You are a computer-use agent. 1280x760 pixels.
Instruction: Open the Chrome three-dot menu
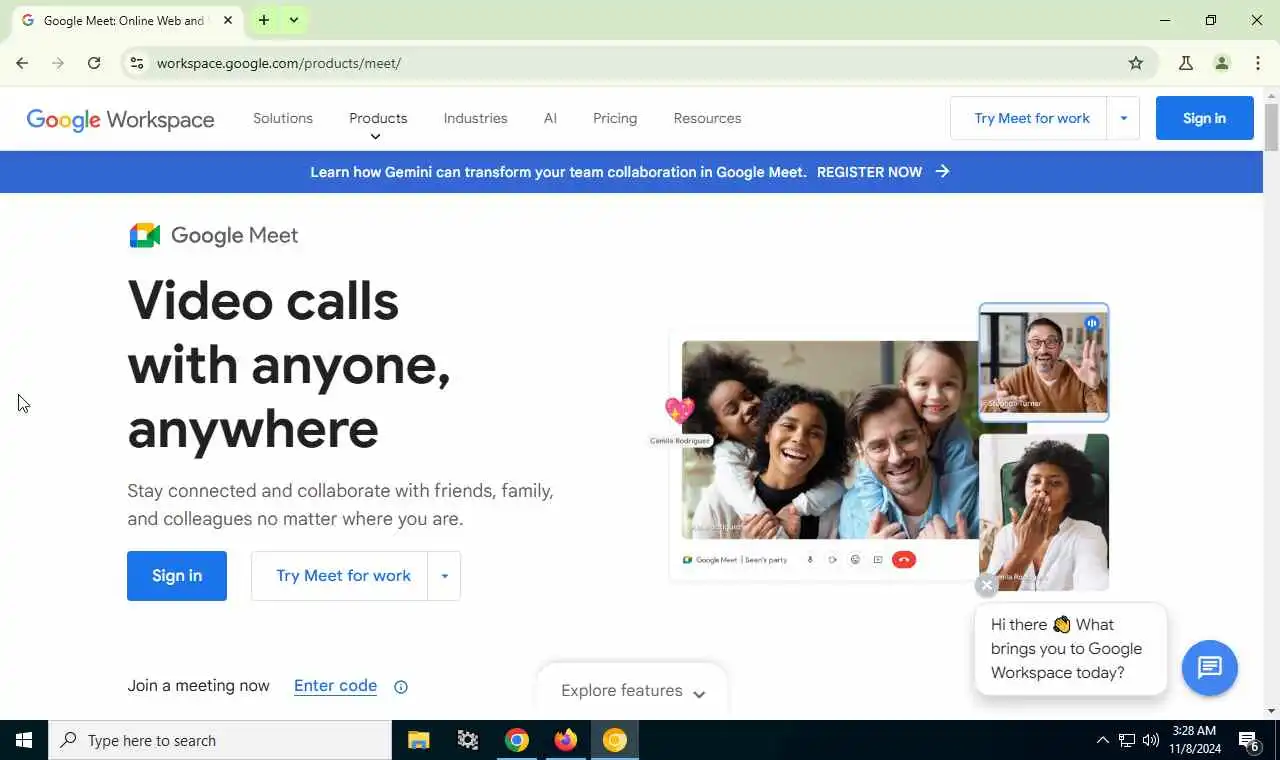[x=1258, y=63]
